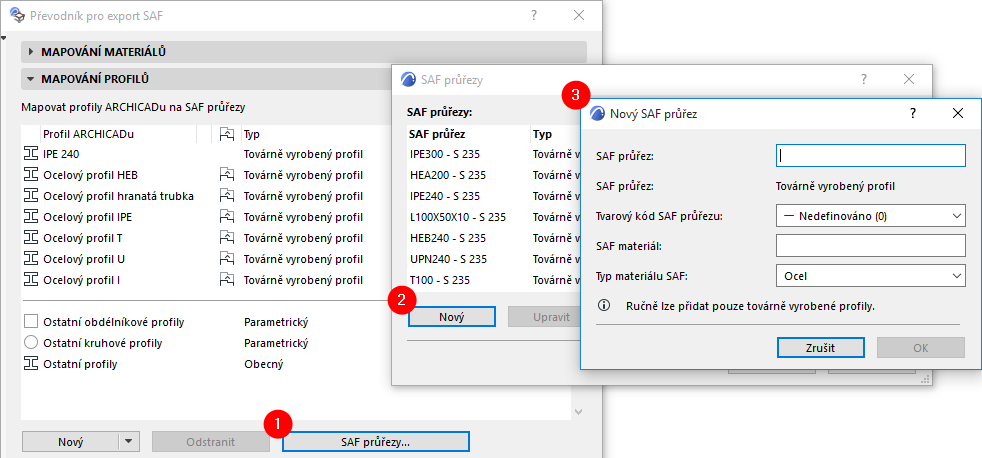
Task: Click help button in Nový SAF průřez dialog
Action: (x=912, y=113)
